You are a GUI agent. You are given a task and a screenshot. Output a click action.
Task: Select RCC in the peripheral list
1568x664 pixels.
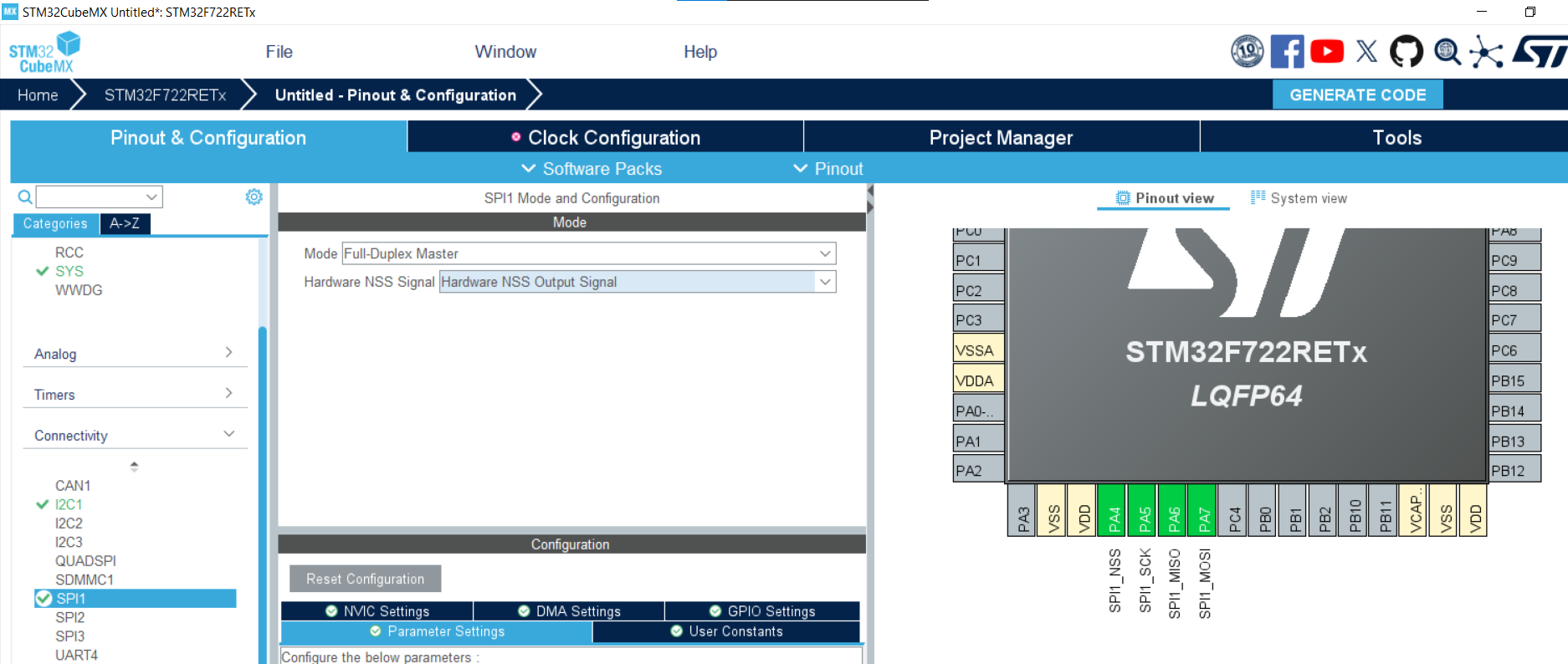[x=69, y=253]
